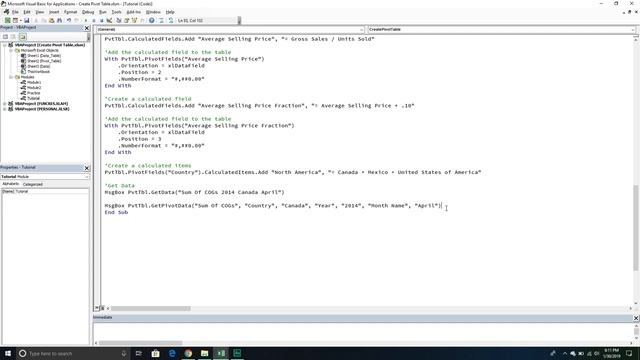Open Chrome from the taskbar
The height and width of the screenshot is (360, 640).
click(x=188, y=353)
